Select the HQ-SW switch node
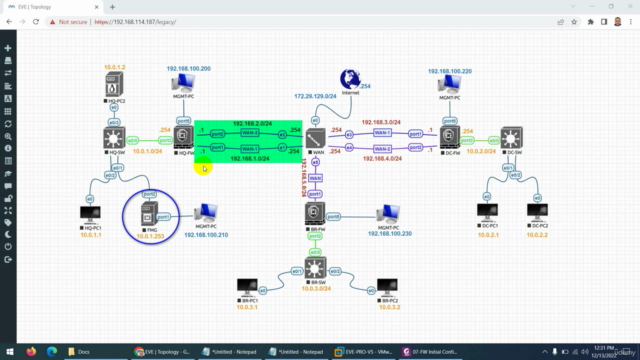 114,138
